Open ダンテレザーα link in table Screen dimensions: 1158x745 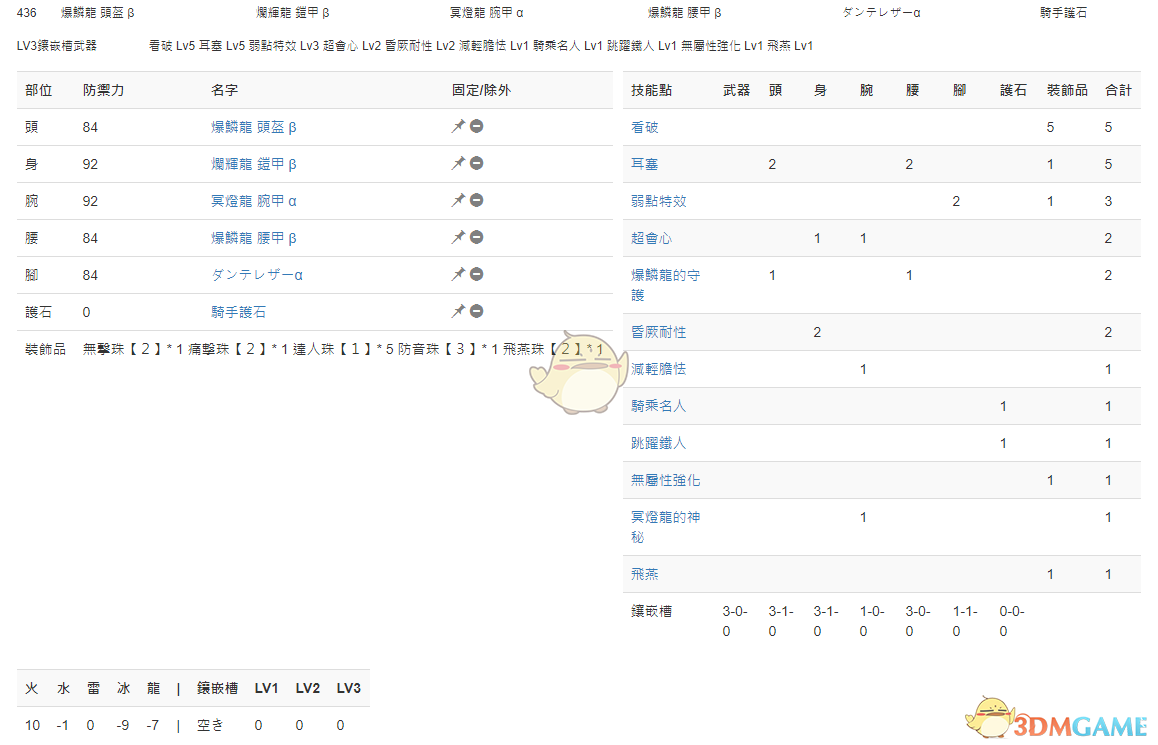(x=257, y=275)
